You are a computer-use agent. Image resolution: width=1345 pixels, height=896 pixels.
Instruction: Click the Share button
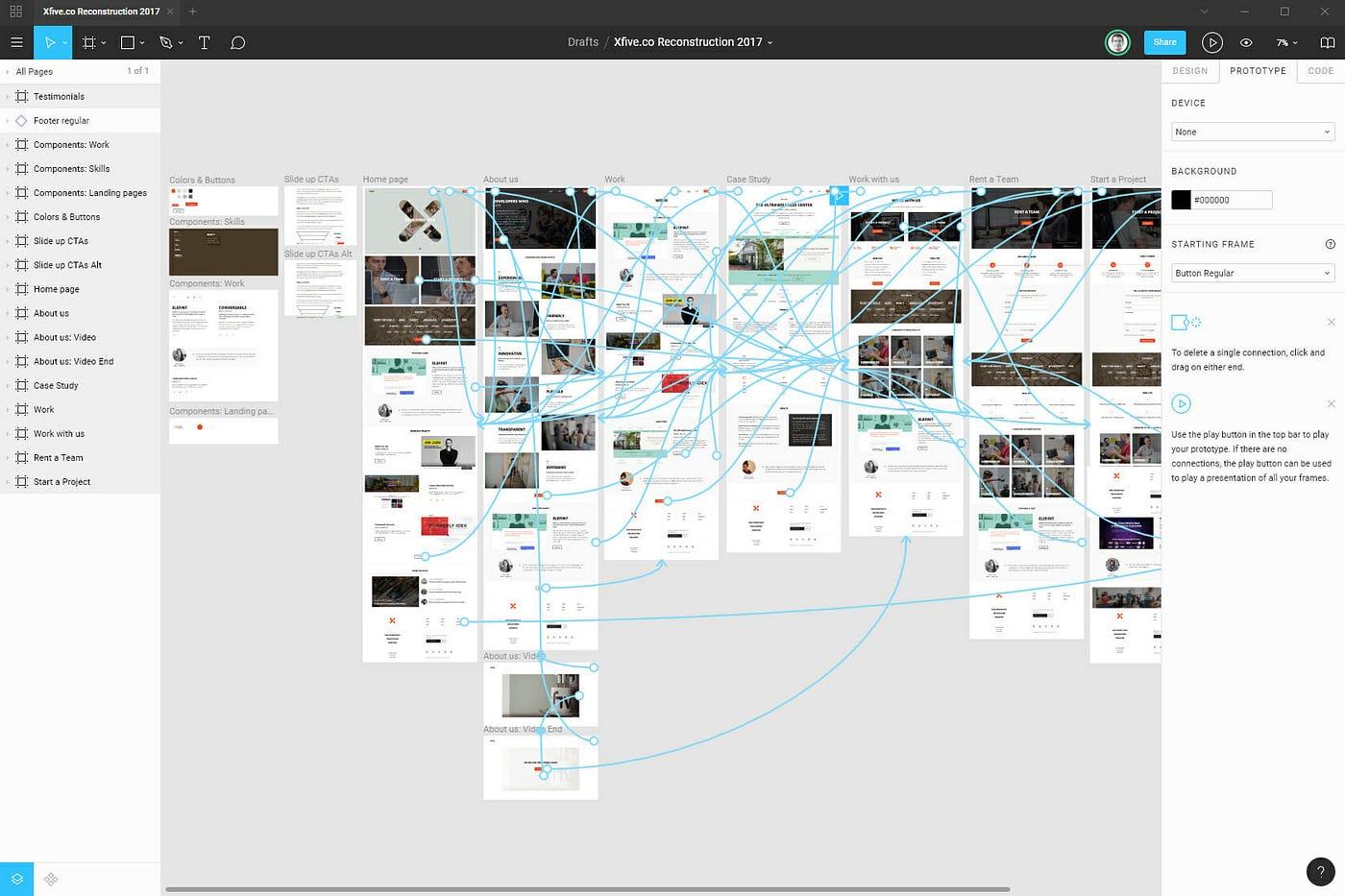pos(1164,42)
